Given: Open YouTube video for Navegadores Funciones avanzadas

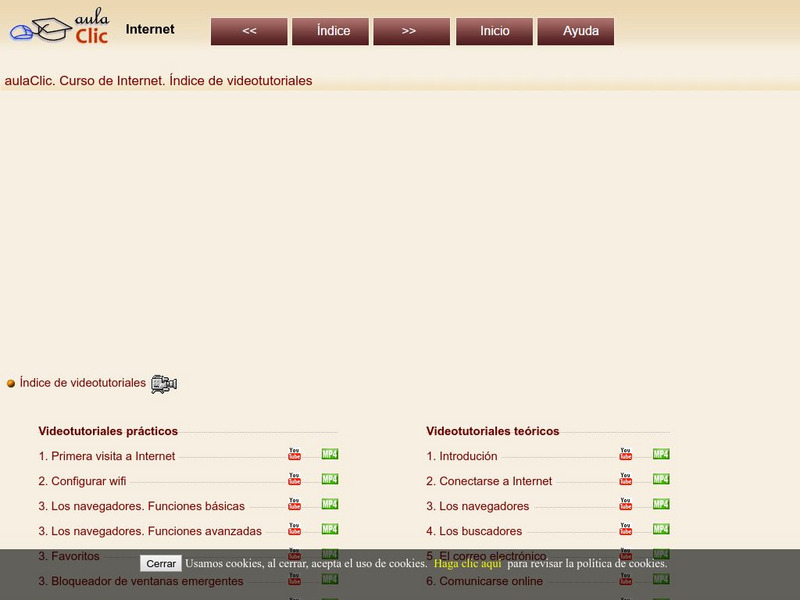Looking at the screenshot, I should 294,529.
